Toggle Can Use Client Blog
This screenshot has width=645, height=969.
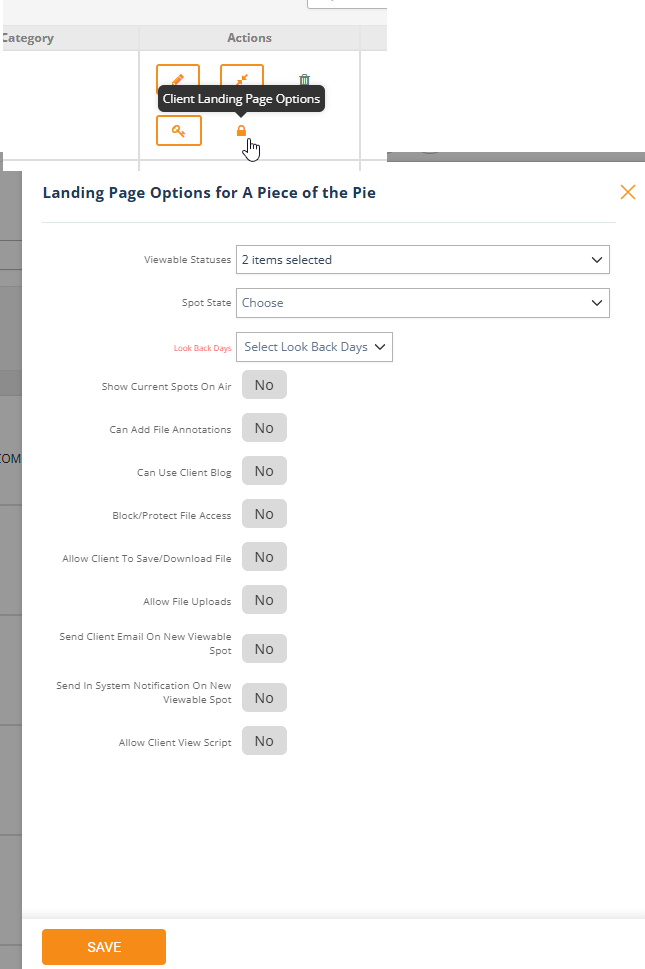coord(264,471)
